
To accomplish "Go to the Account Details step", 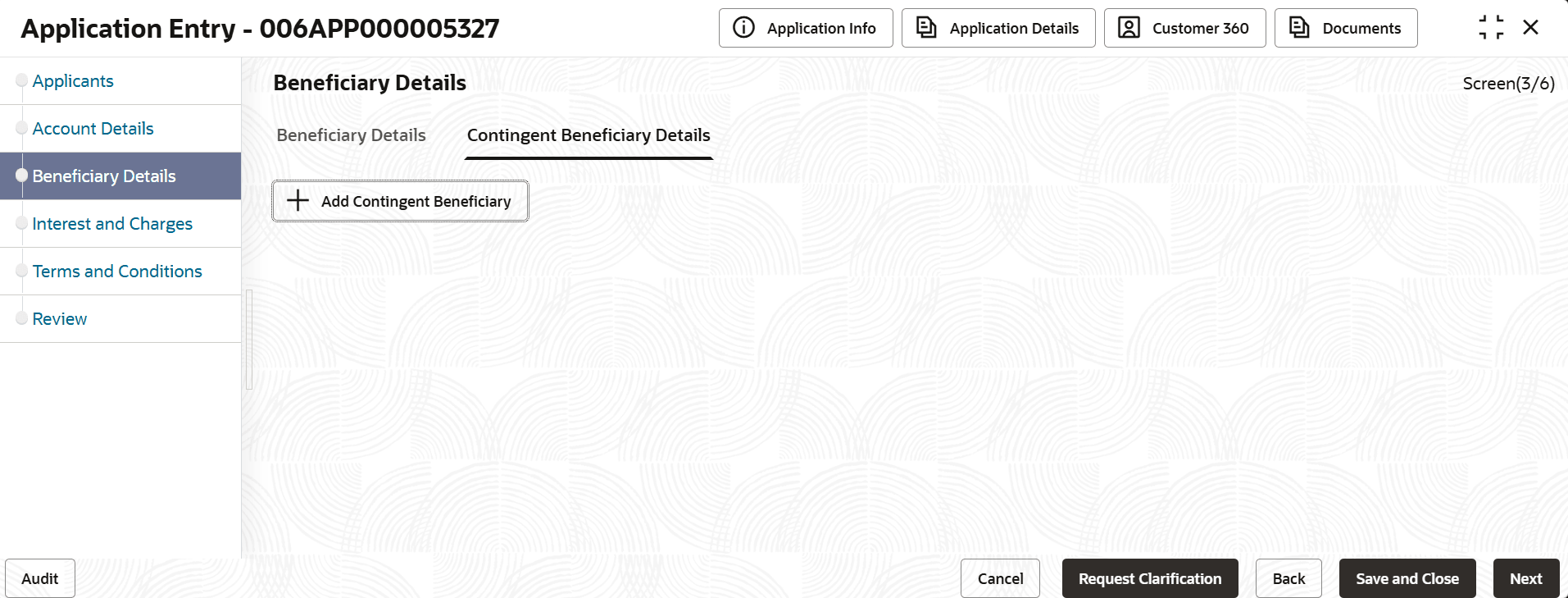I will coord(93,129).
